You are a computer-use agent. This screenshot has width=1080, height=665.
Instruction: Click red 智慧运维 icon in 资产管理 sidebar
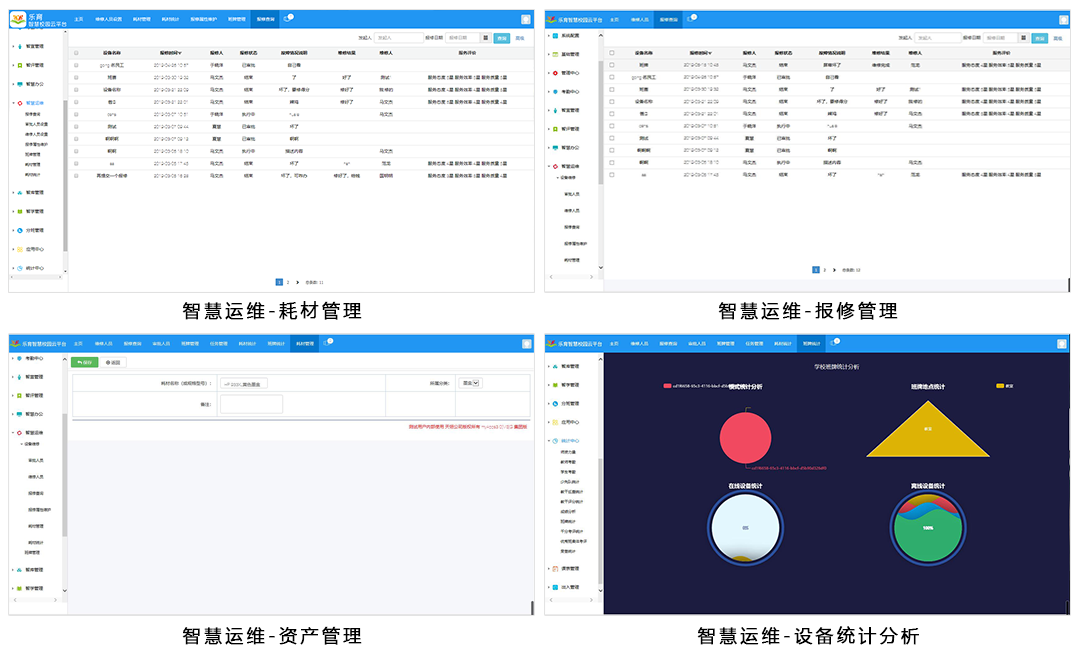click(20, 433)
